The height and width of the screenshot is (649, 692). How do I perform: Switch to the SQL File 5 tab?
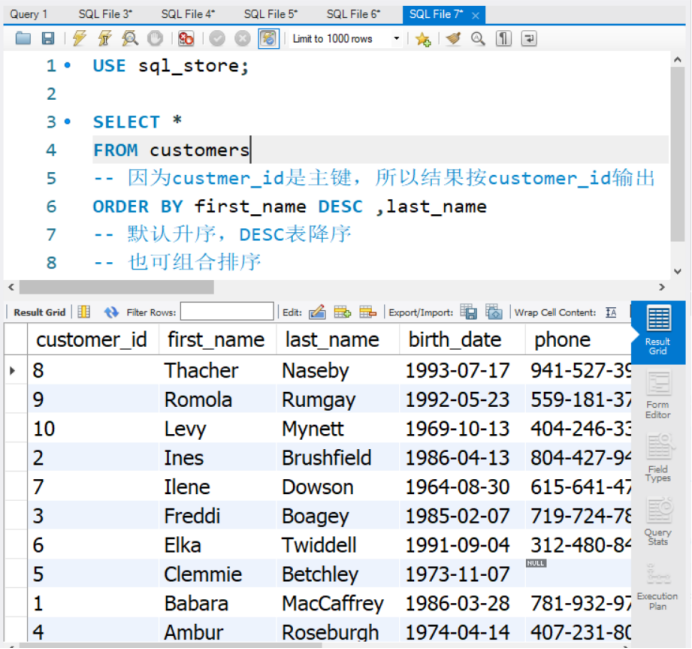tap(270, 14)
